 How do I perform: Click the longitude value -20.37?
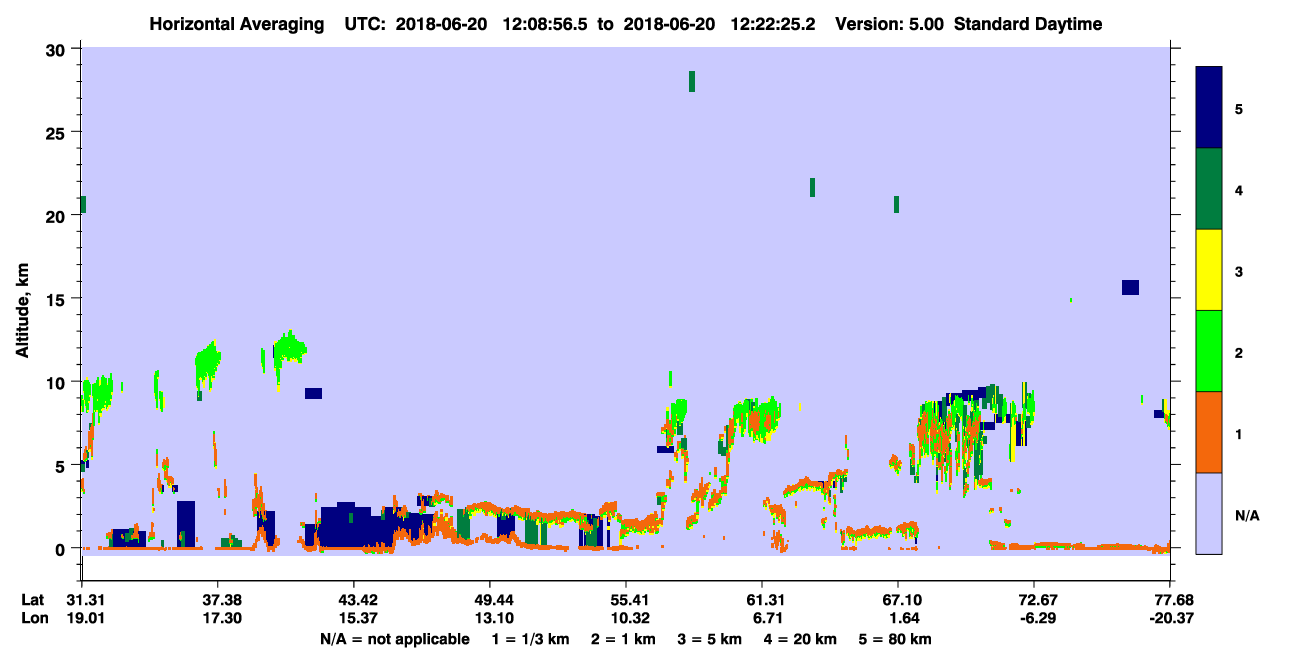pyautogui.click(x=1170, y=618)
